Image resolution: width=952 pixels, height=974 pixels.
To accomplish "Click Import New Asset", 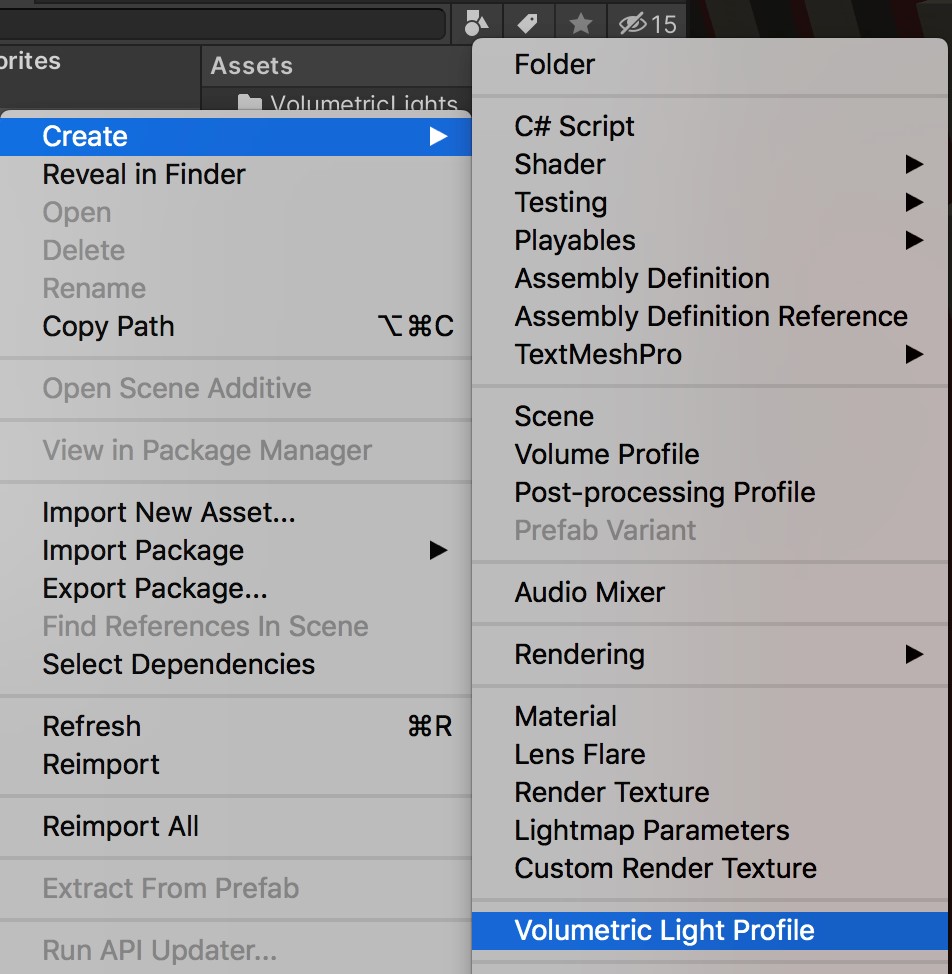I will (x=168, y=512).
